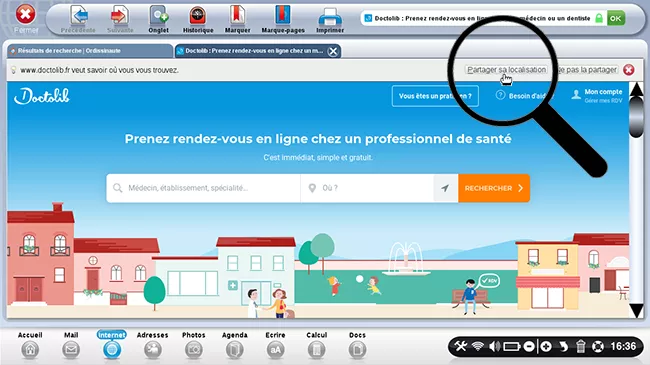
Task: Open the Agenda app
Action: [235, 345]
